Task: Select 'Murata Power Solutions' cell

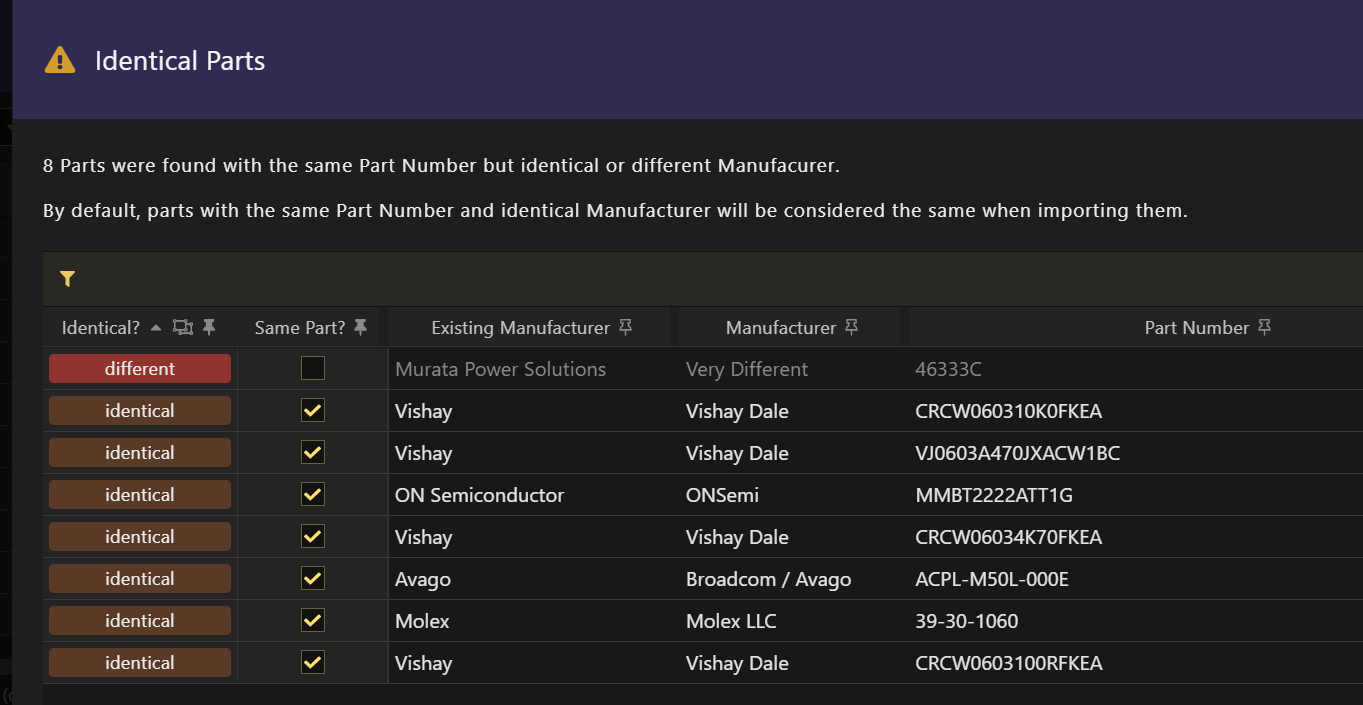Action: (501, 369)
